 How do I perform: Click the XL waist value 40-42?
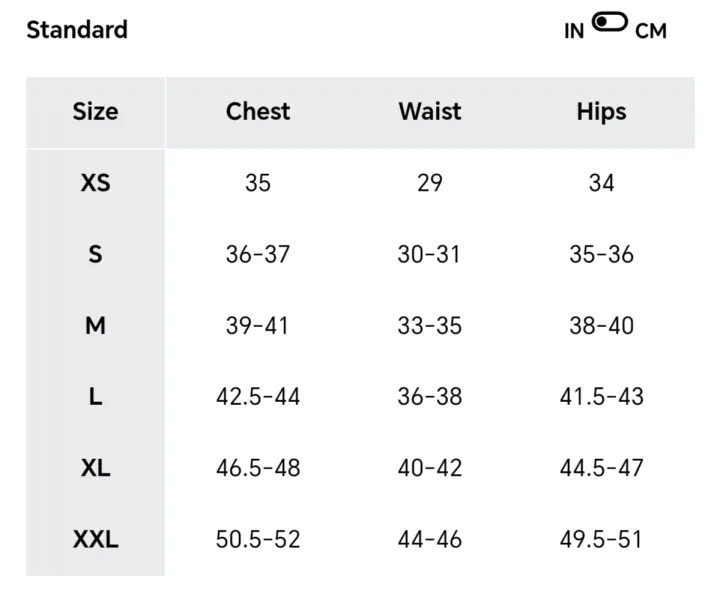click(x=430, y=468)
